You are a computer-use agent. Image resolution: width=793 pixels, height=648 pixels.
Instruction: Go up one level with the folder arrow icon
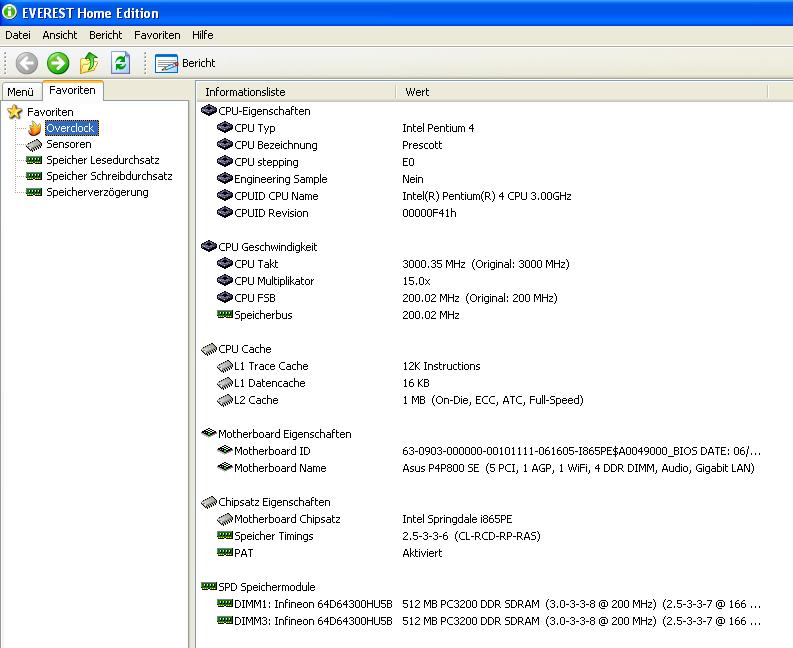89,63
